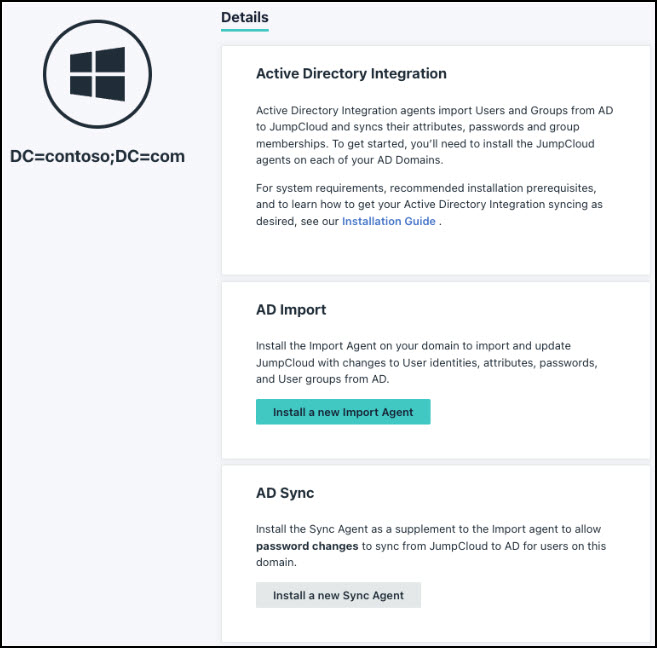Select the DC=contoso;DC=com domain name
657x648 pixels.
coord(97,157)
